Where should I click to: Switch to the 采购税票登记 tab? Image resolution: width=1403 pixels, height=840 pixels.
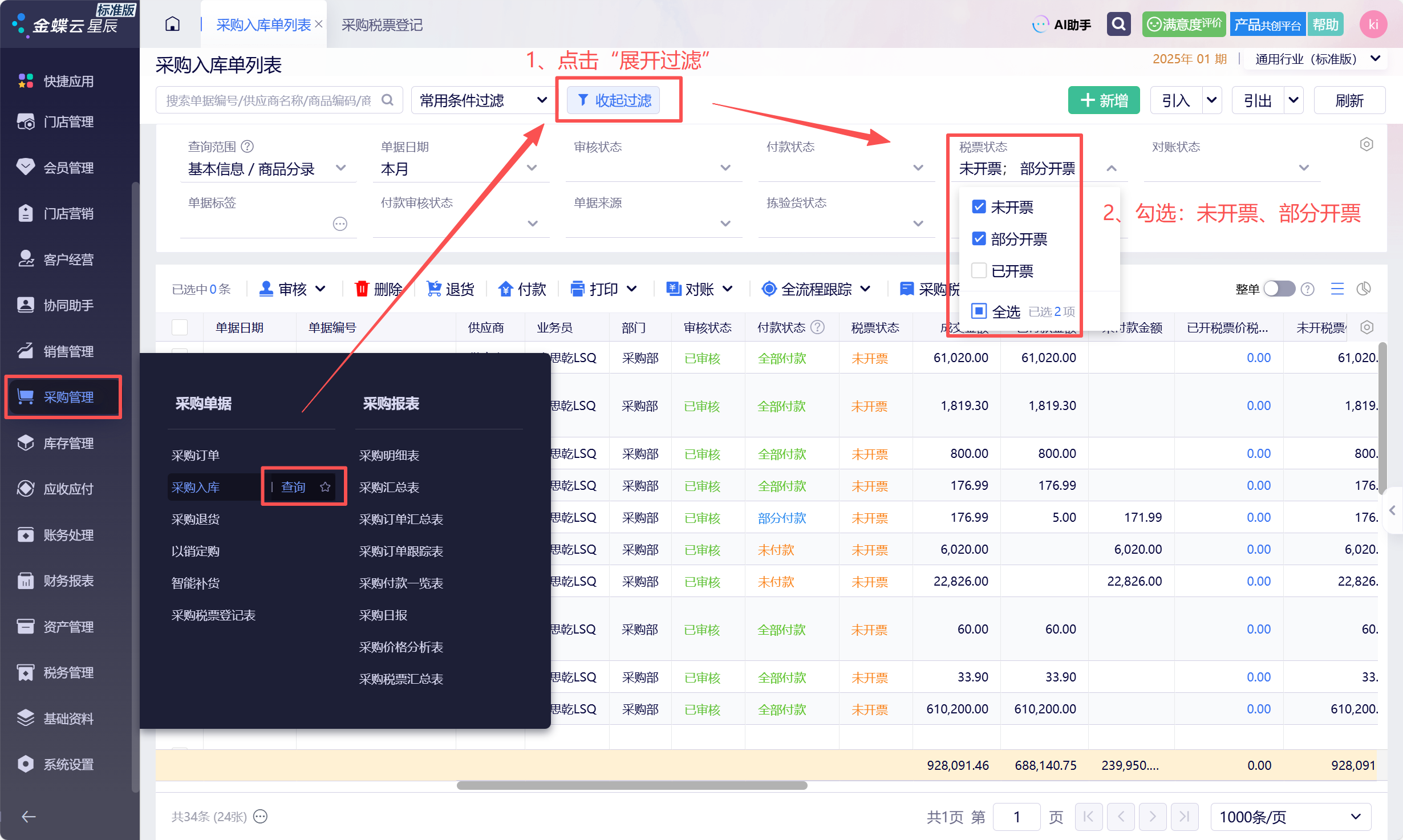pyautogui.click(x=382, y=25)
